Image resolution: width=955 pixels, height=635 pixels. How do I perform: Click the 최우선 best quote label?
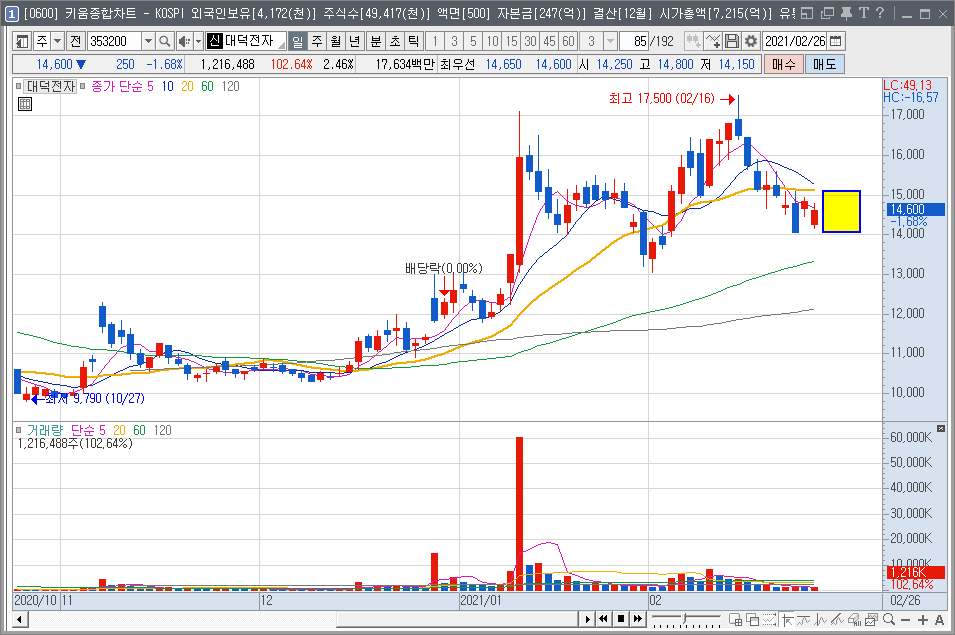point(457,65)
